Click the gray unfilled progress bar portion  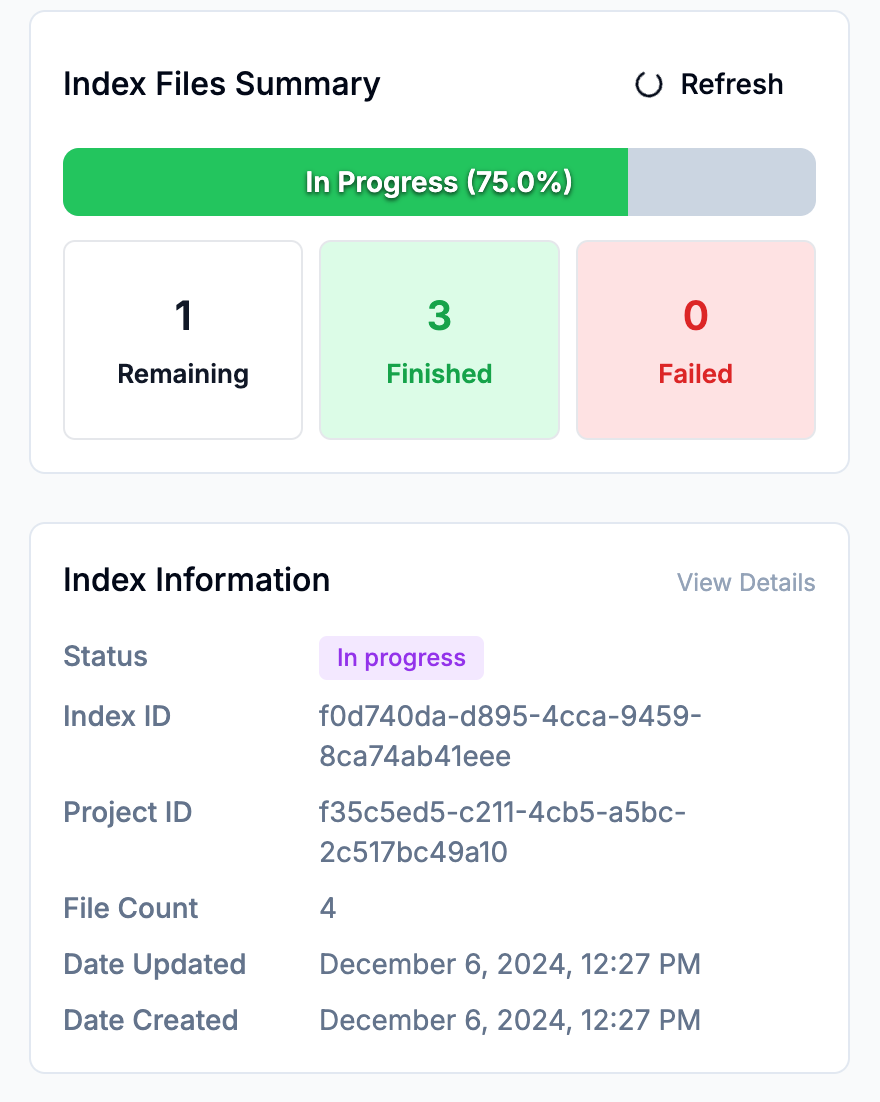coord(721,182)
